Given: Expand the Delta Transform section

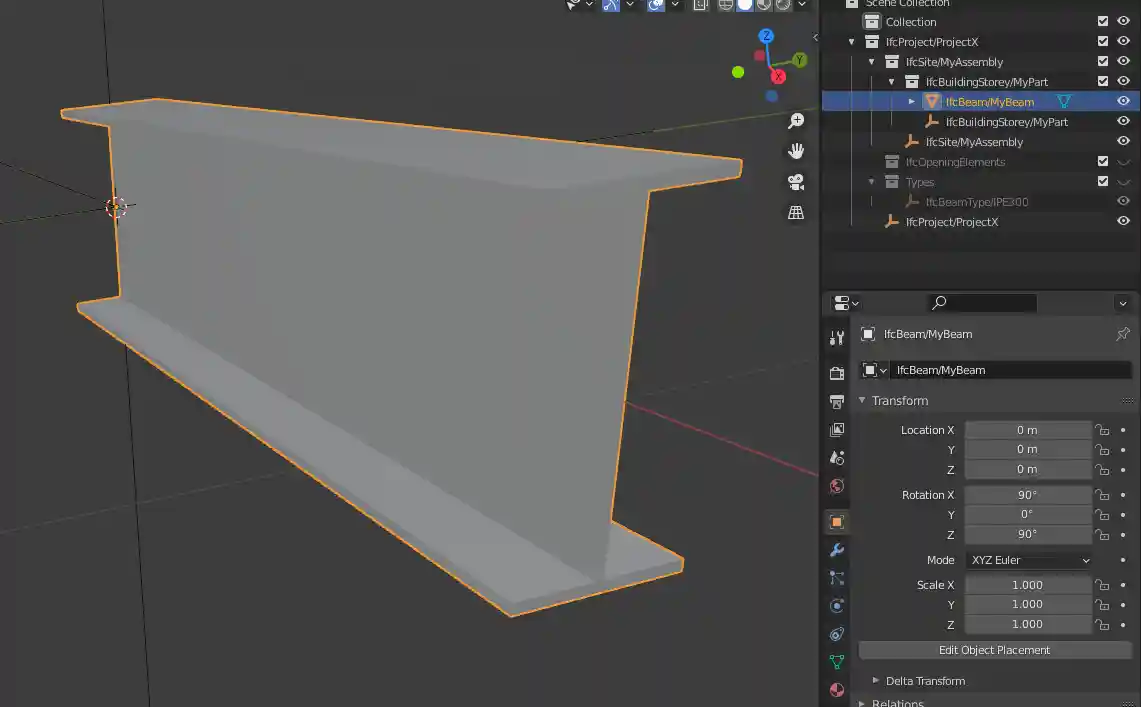Looking at the screenshot, I should pos(925,681).
